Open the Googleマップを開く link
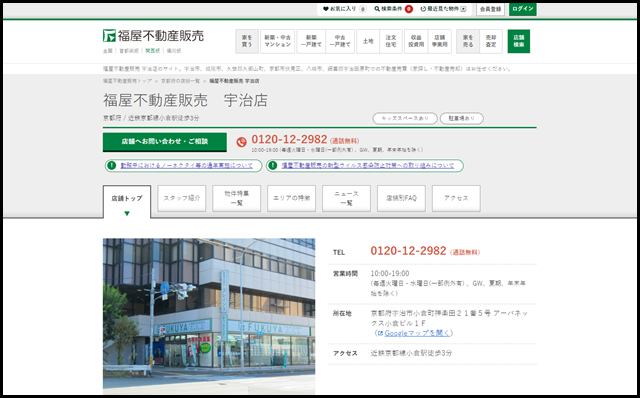 pos(417,333)
